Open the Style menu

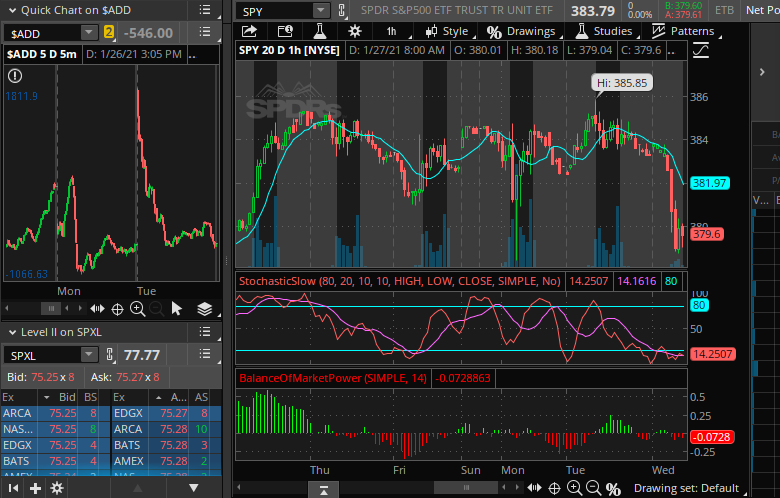click(449, 31)
